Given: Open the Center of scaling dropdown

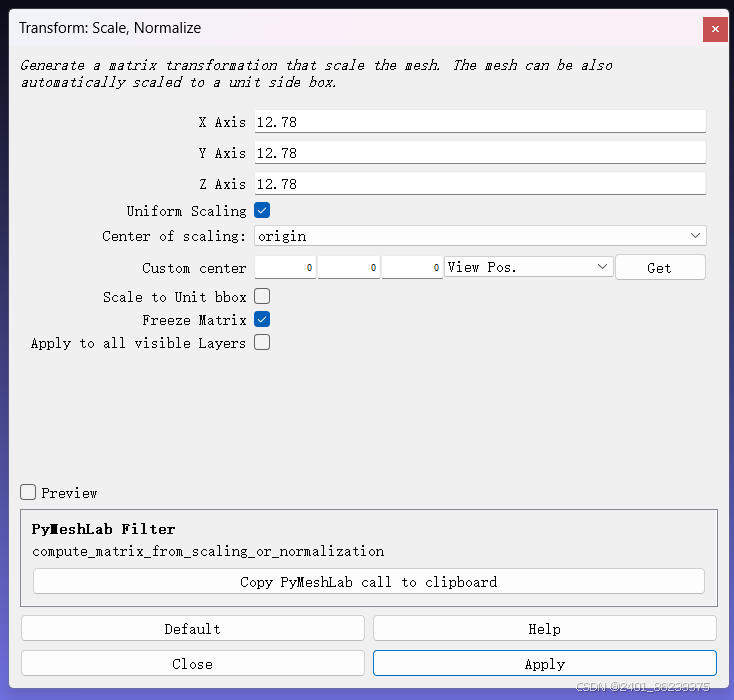Looking at the screenshot, I should coord(480,236).
